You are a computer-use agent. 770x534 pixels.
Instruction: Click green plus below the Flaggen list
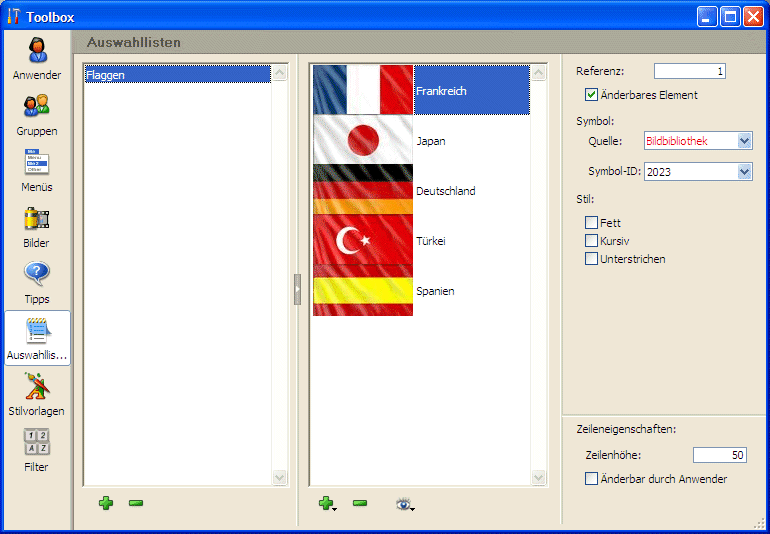click(x=106, y=503)
